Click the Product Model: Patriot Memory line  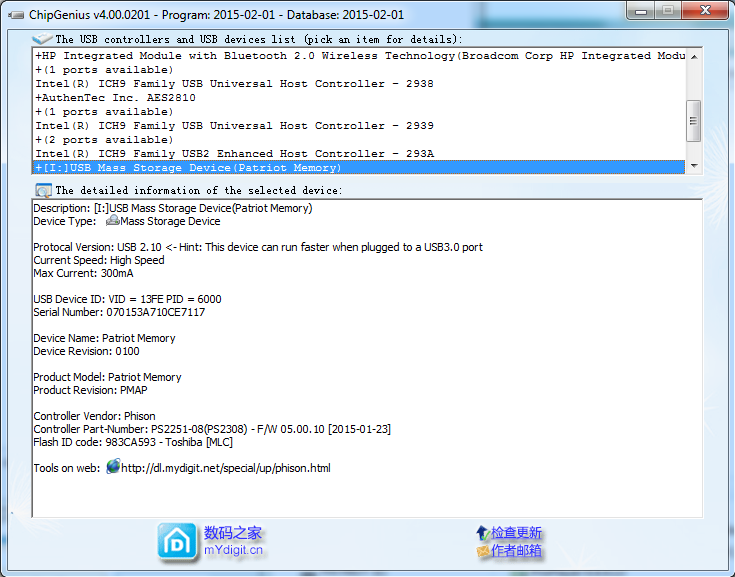(x=107, y=377)
